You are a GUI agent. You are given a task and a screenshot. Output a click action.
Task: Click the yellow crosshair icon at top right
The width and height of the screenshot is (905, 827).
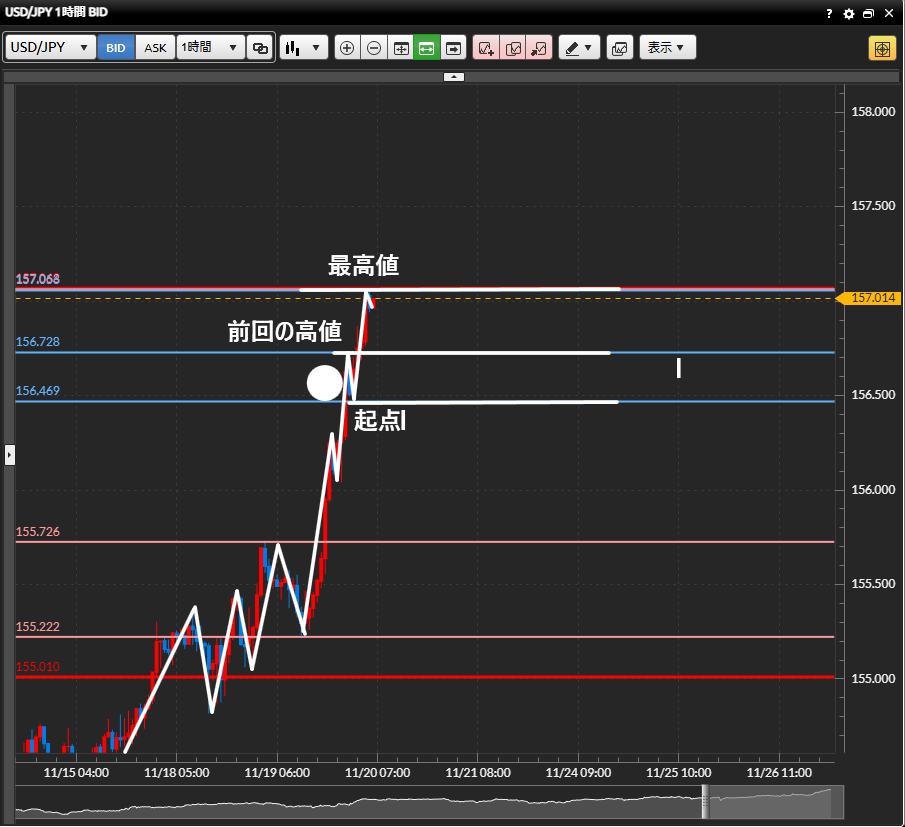tap(882, 48)
